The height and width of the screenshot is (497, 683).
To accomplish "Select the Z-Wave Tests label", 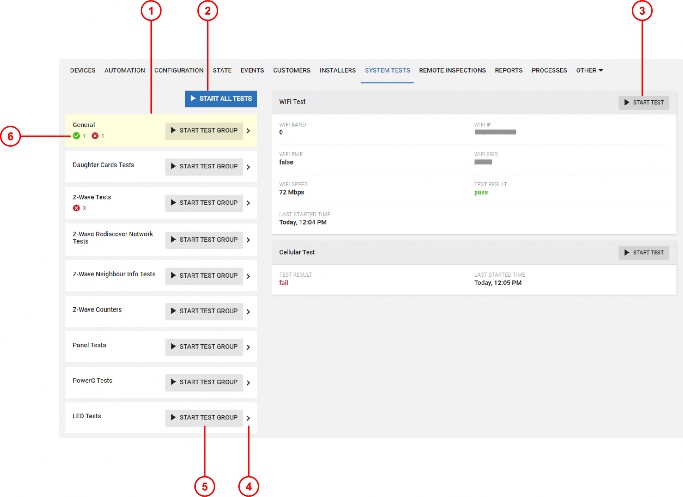I will [92, 197].
